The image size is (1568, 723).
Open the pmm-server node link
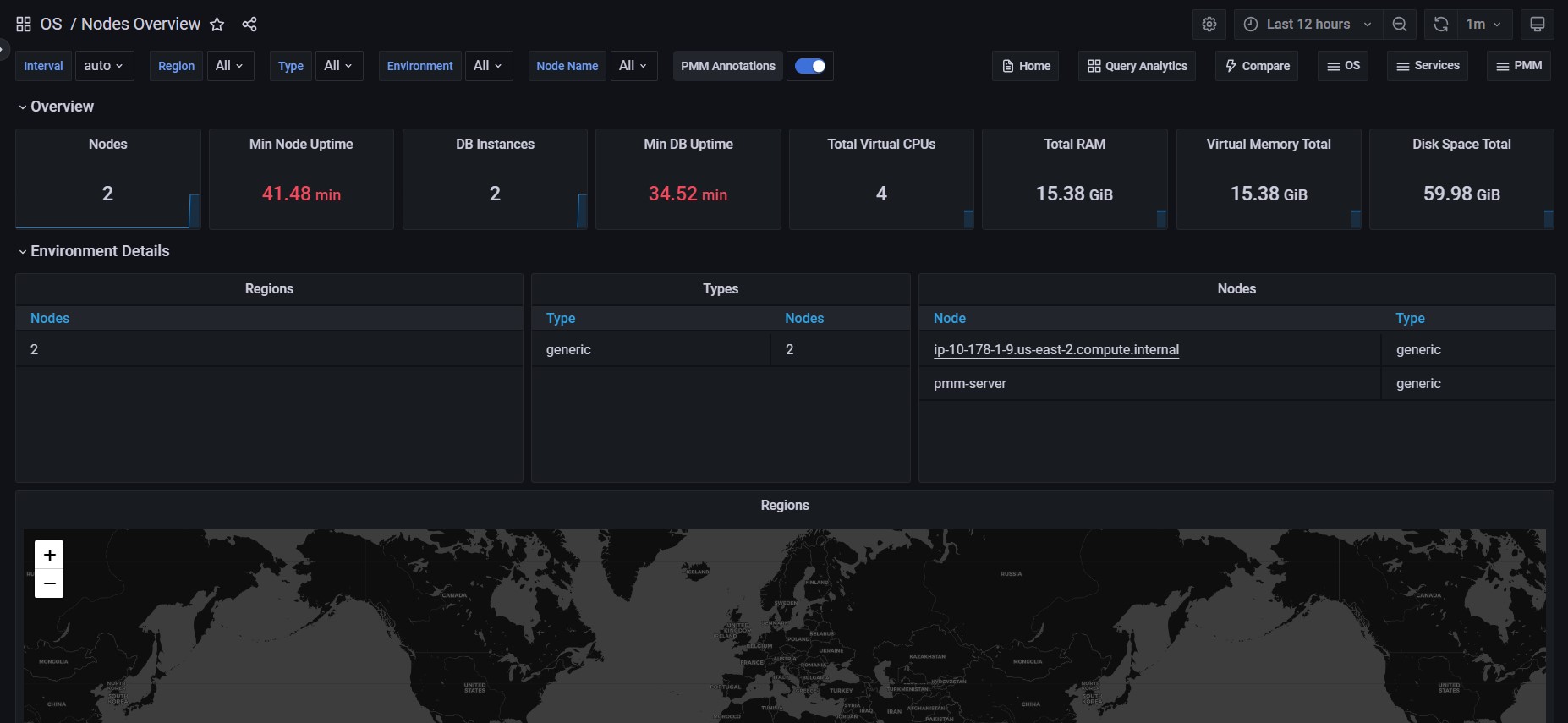[969, 384]
